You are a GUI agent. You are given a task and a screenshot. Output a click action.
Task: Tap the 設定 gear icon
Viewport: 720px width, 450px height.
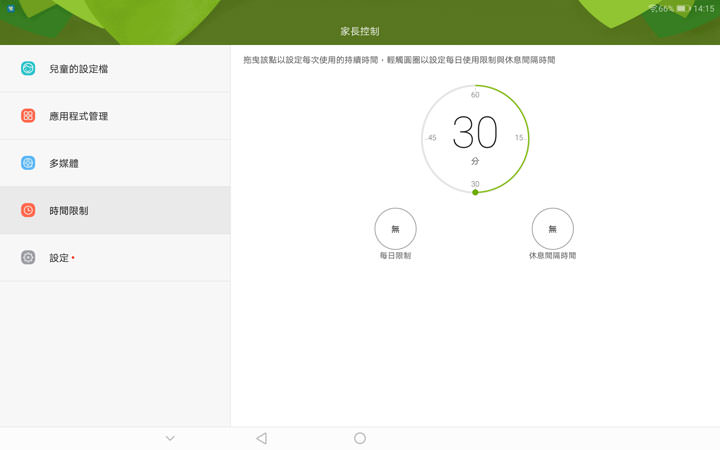(28, 258)
